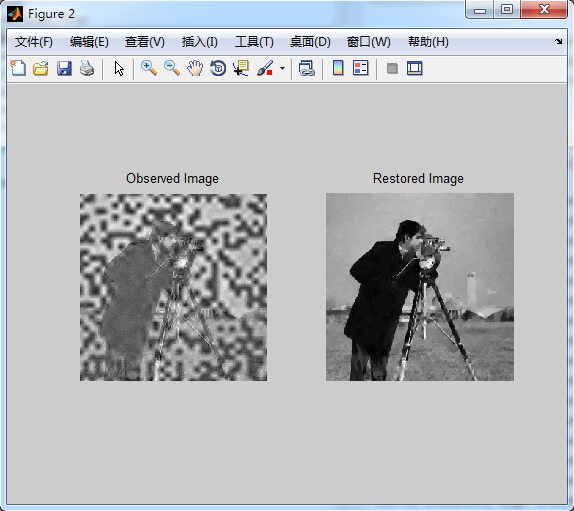
Task: Toggle the Link Plot icon
Action: [306, 68]
